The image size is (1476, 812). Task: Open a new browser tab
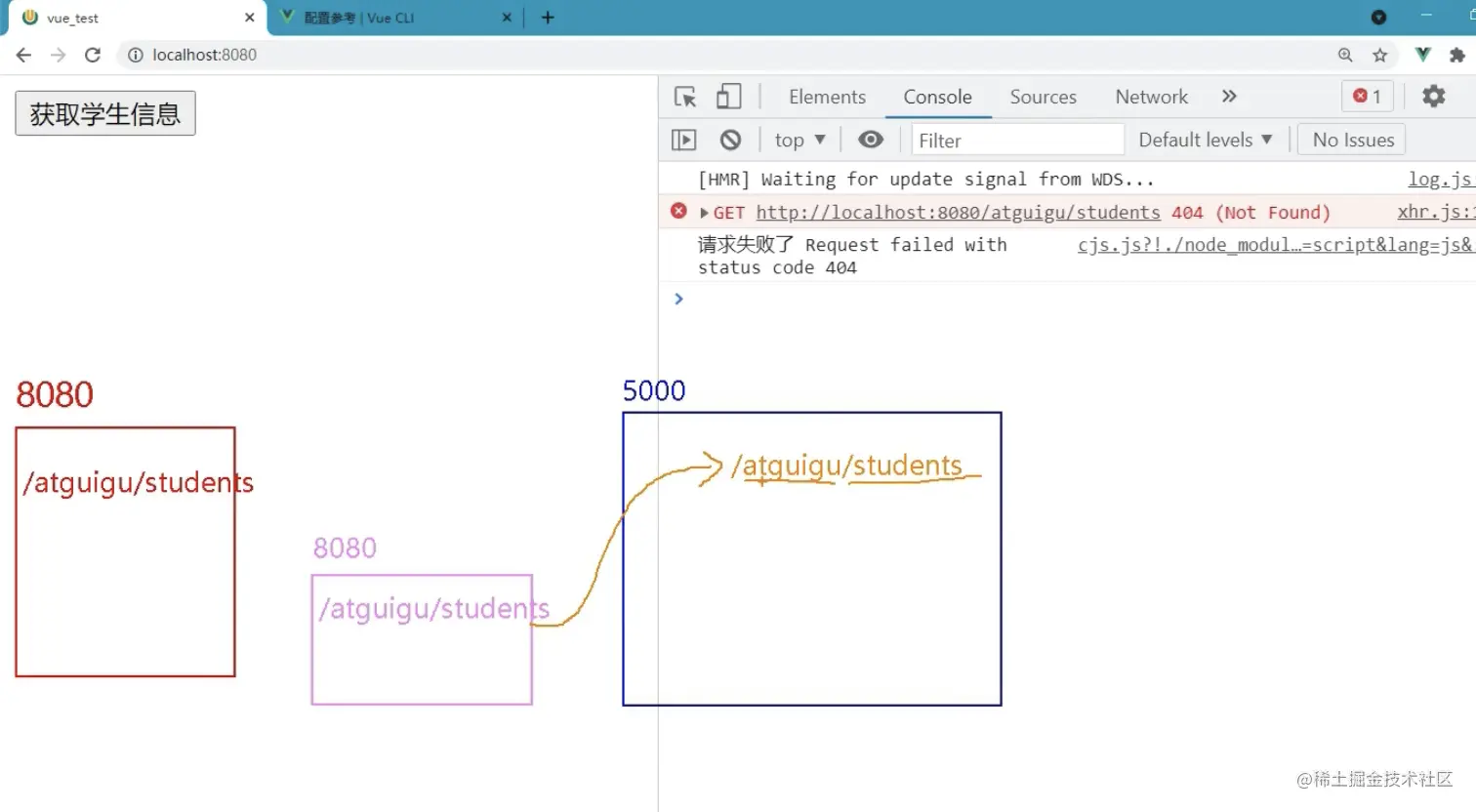click(x=548, y=18)
